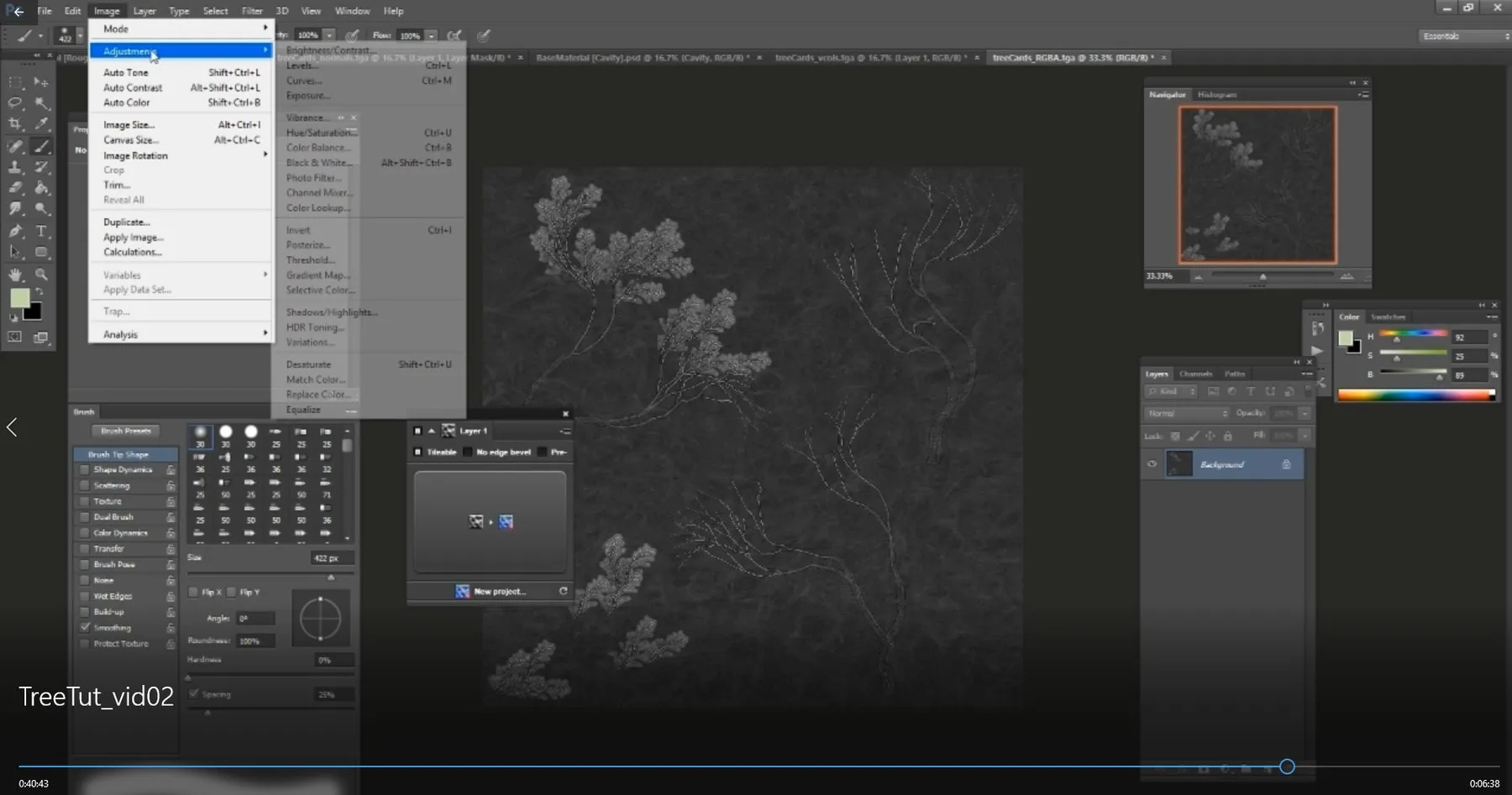The image size is (1512, 795).
Task: Switch to the Channels tab
Action: (1196, 374)
